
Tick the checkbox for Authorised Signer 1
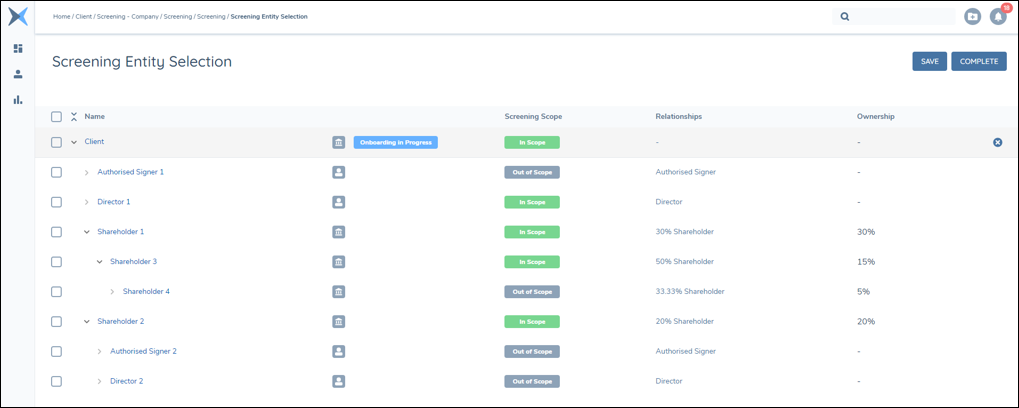point(56,172)
